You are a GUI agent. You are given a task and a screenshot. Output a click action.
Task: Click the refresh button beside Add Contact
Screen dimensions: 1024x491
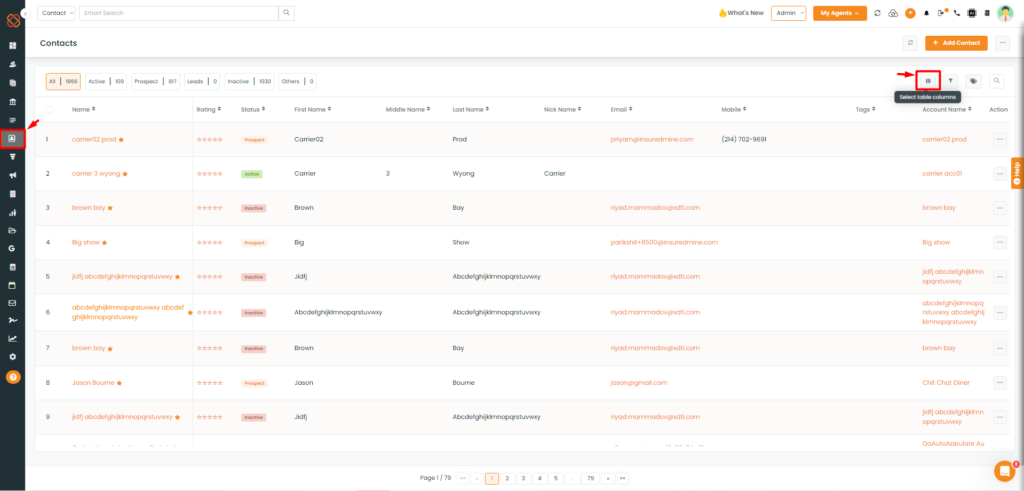coord(910,43)
